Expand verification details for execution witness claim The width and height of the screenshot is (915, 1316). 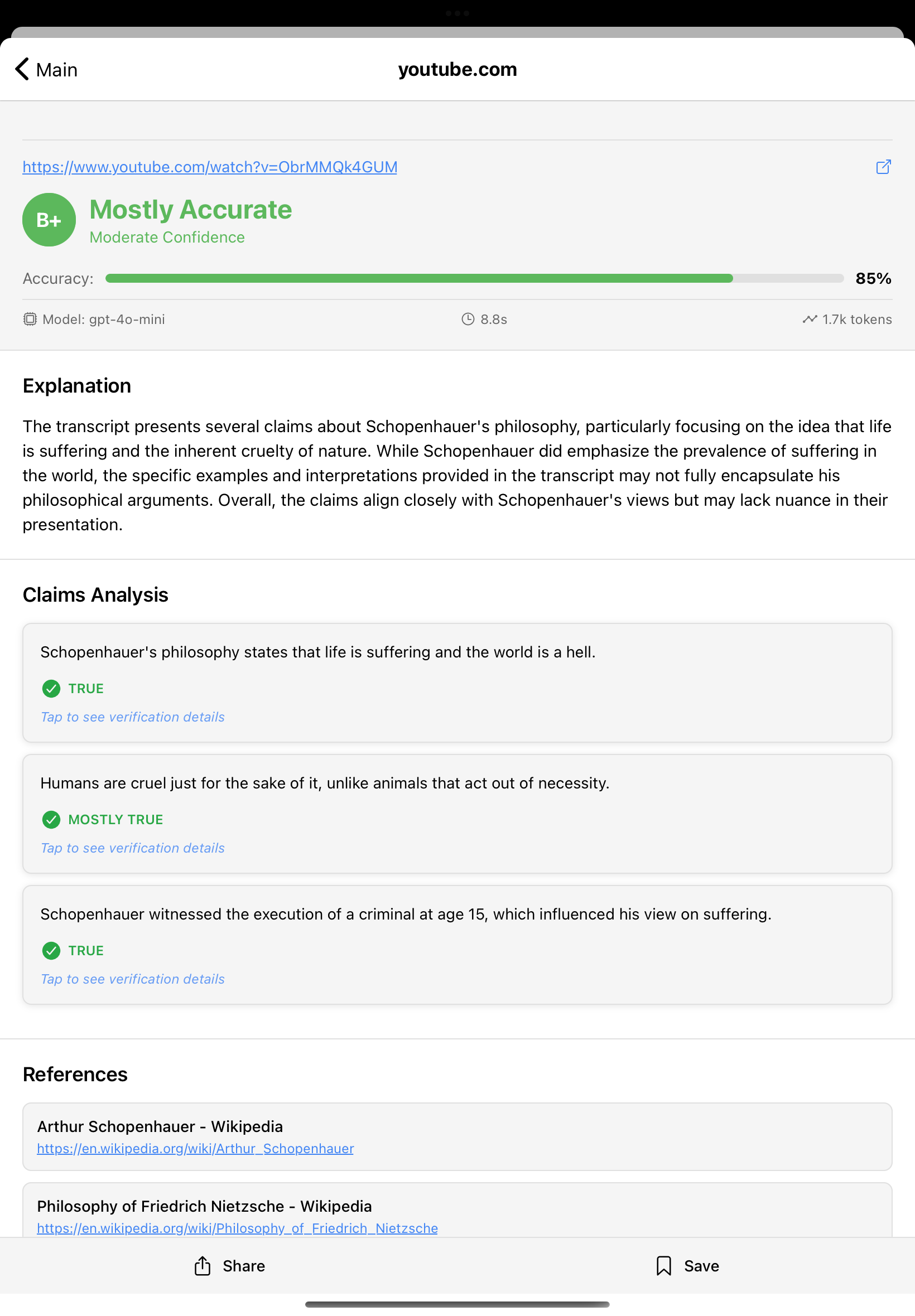132,979
